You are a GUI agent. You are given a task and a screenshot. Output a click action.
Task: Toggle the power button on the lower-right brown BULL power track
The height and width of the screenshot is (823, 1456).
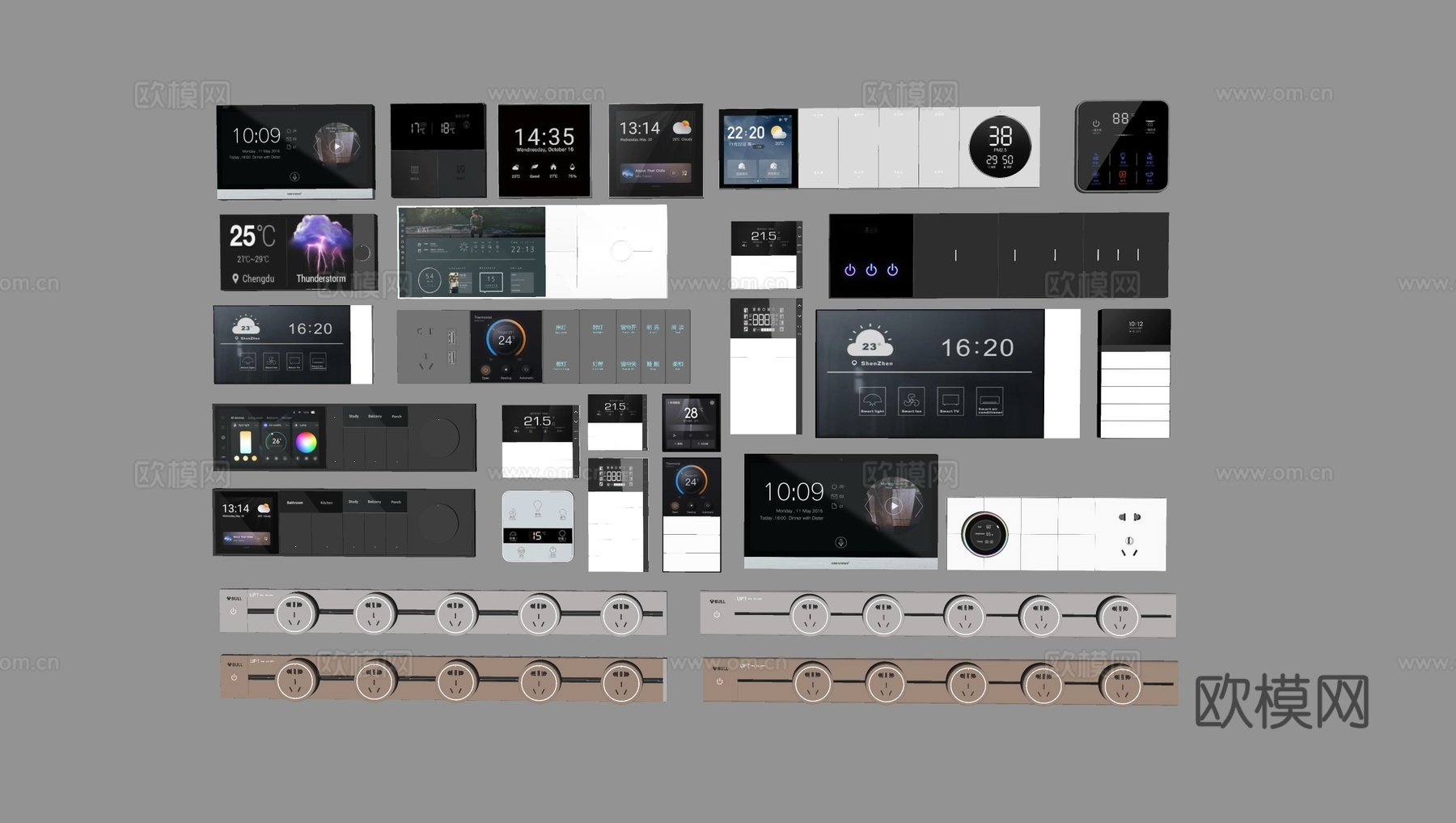tap(720, 681)
